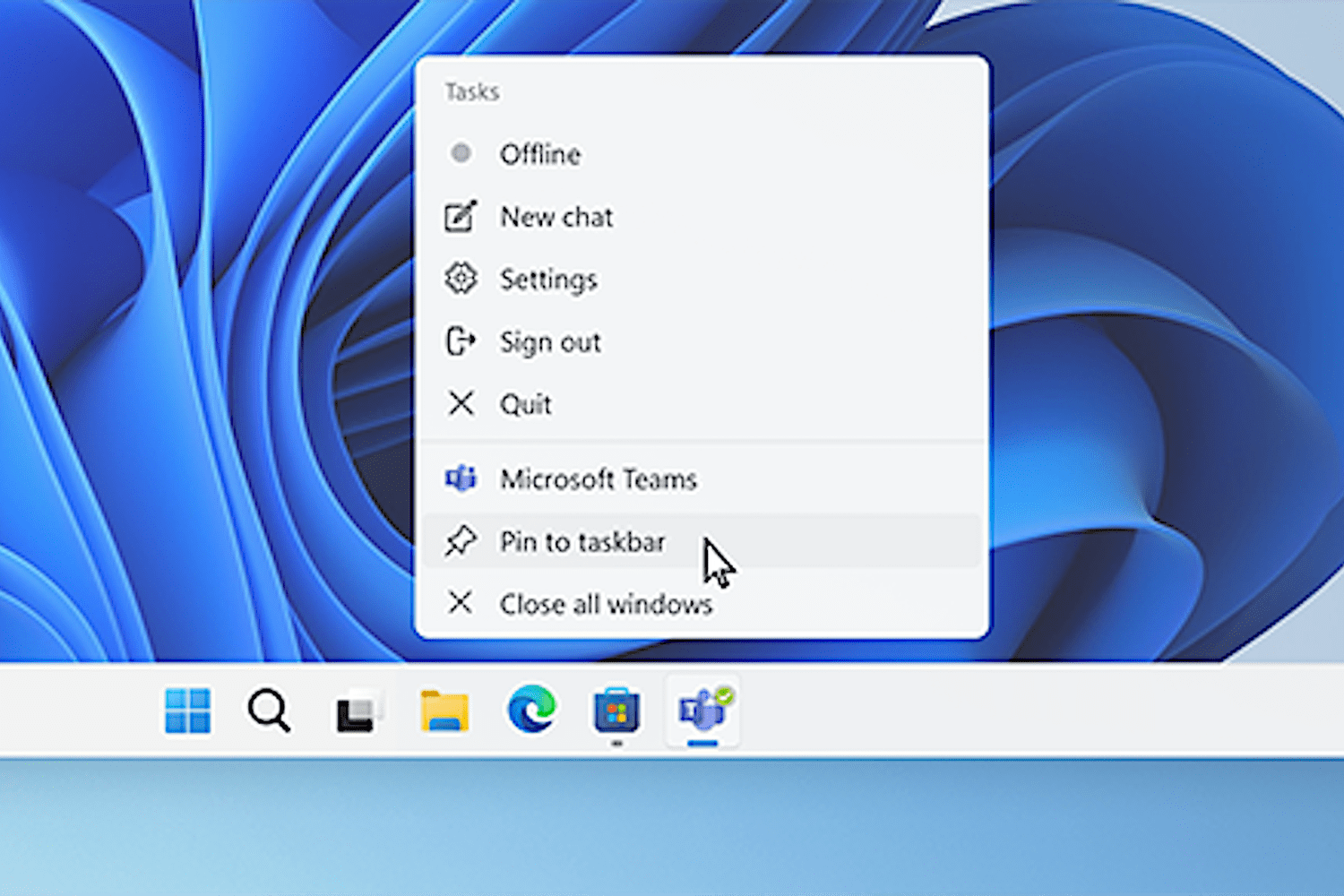Choose Close all windows
Screen dimensions: 1344x896
pyautogui.click(x=606, y=605)
